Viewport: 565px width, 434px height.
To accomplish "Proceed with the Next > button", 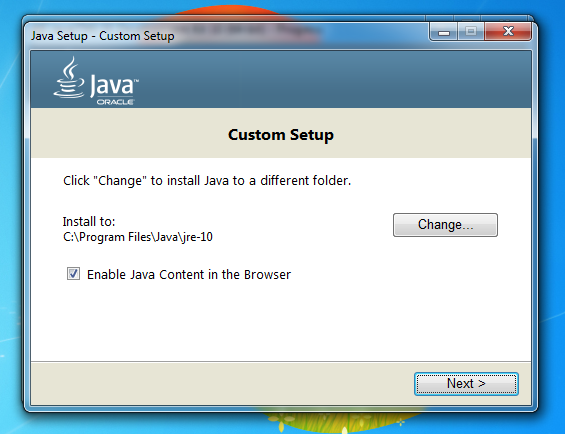I will (x=466, y=384).
